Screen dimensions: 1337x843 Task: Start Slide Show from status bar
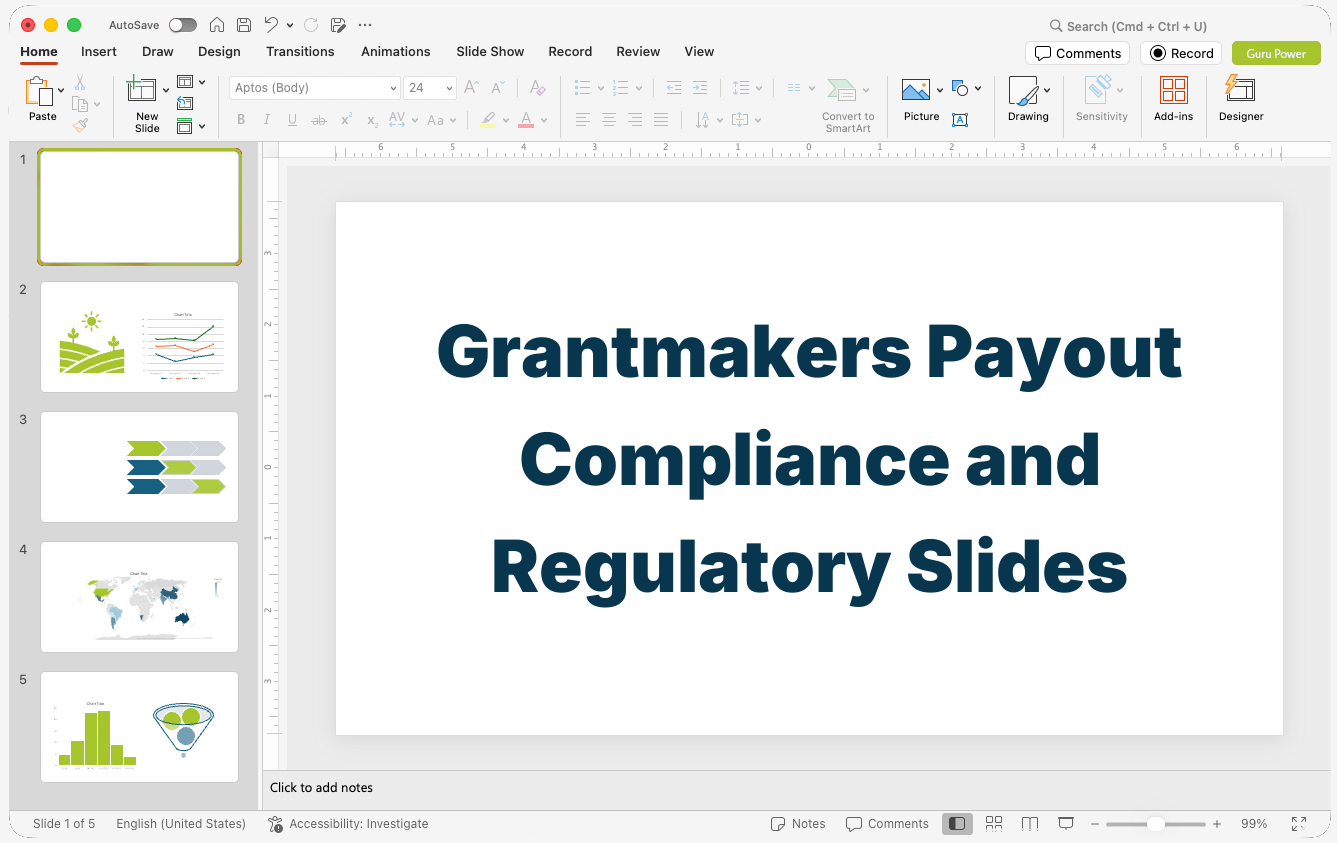[1066, 823]
